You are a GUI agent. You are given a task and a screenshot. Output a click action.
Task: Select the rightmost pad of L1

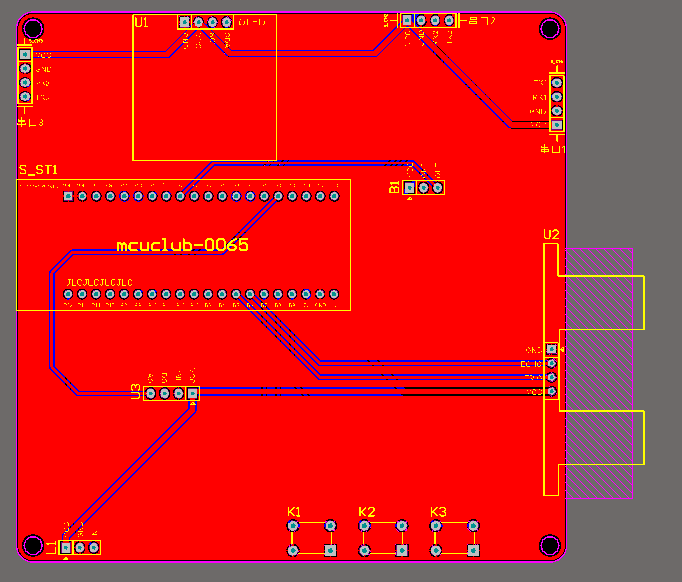pyautogui.click(x=94, y=547)
